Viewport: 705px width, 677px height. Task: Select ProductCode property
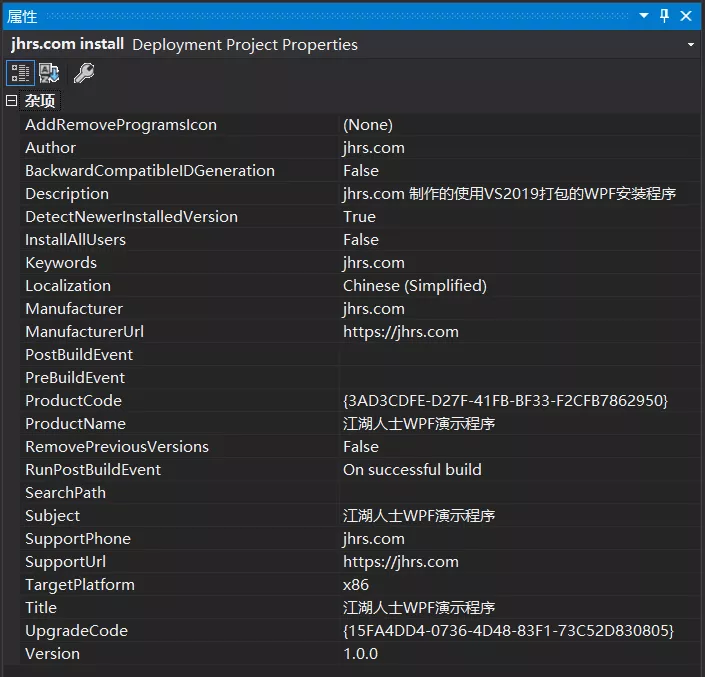[x=73, y=400]
